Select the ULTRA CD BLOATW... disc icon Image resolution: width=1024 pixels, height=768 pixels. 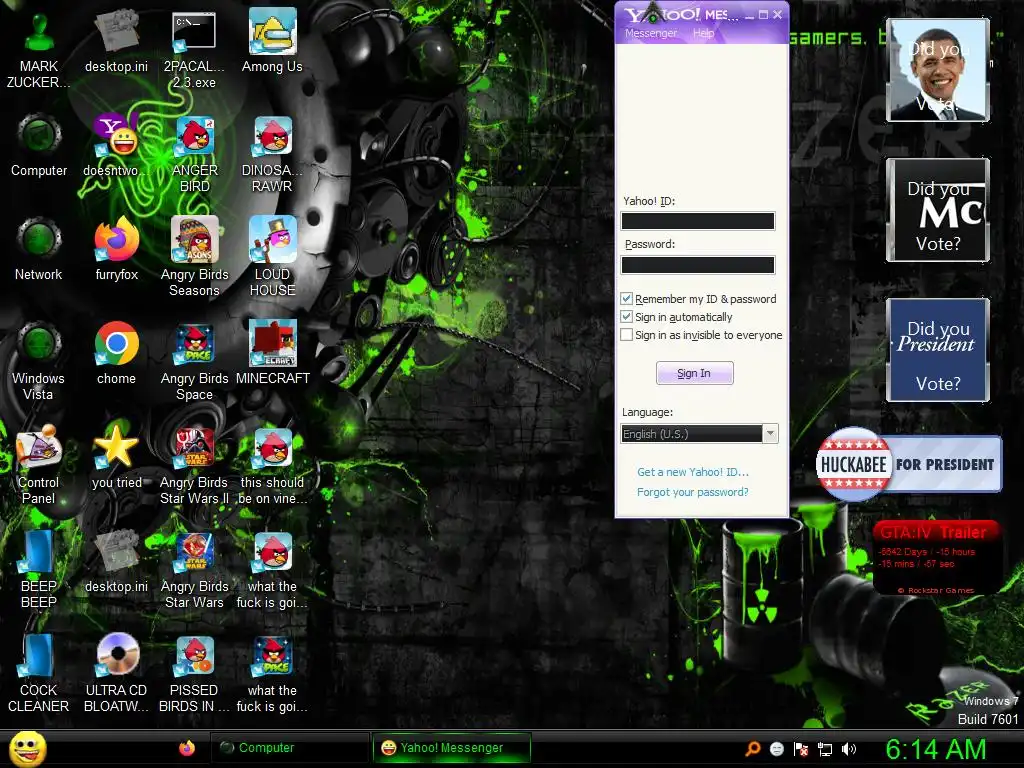click(x=116, y=672)
